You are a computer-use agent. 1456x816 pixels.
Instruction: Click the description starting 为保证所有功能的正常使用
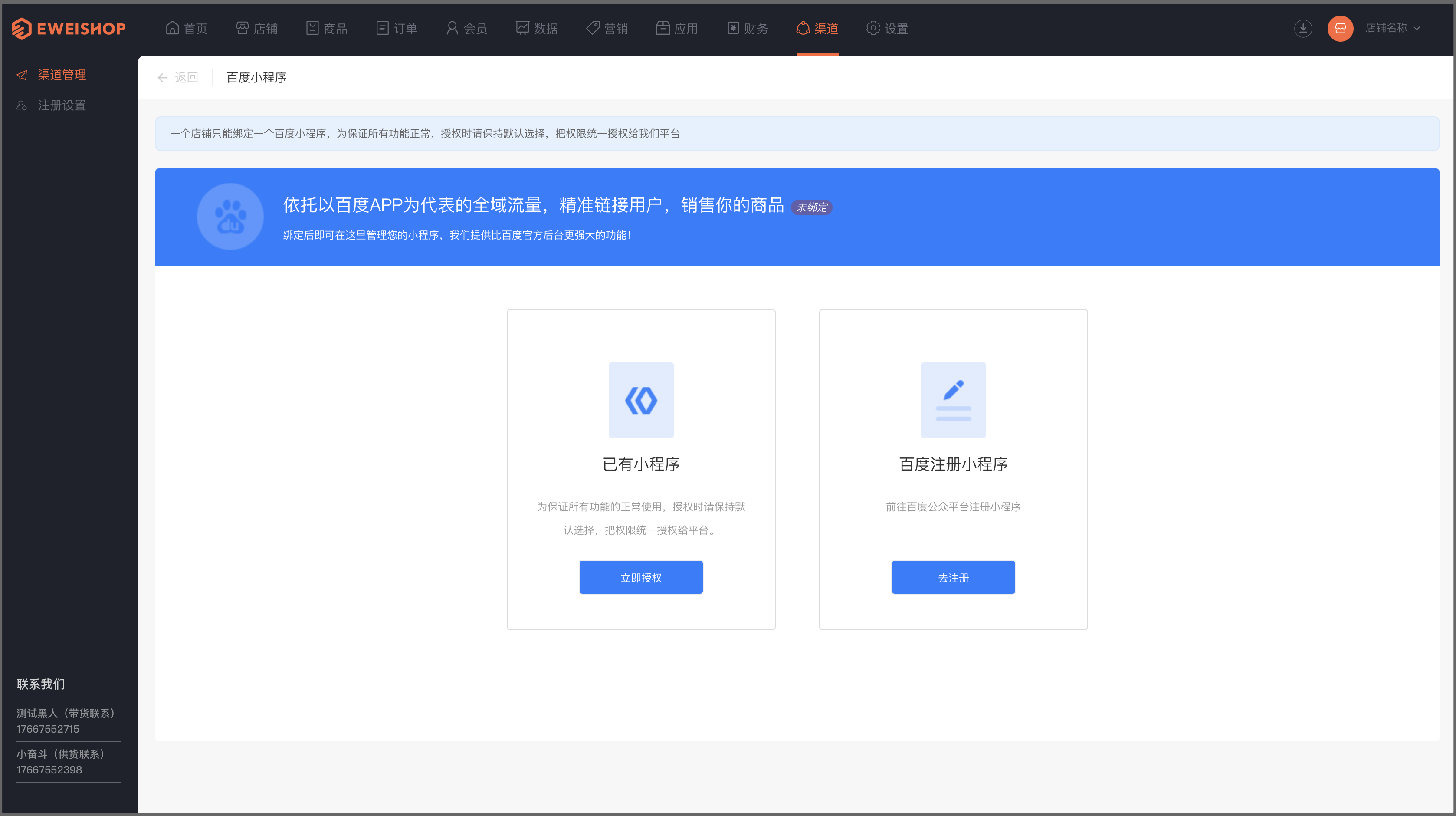click(x=641, y=519)
